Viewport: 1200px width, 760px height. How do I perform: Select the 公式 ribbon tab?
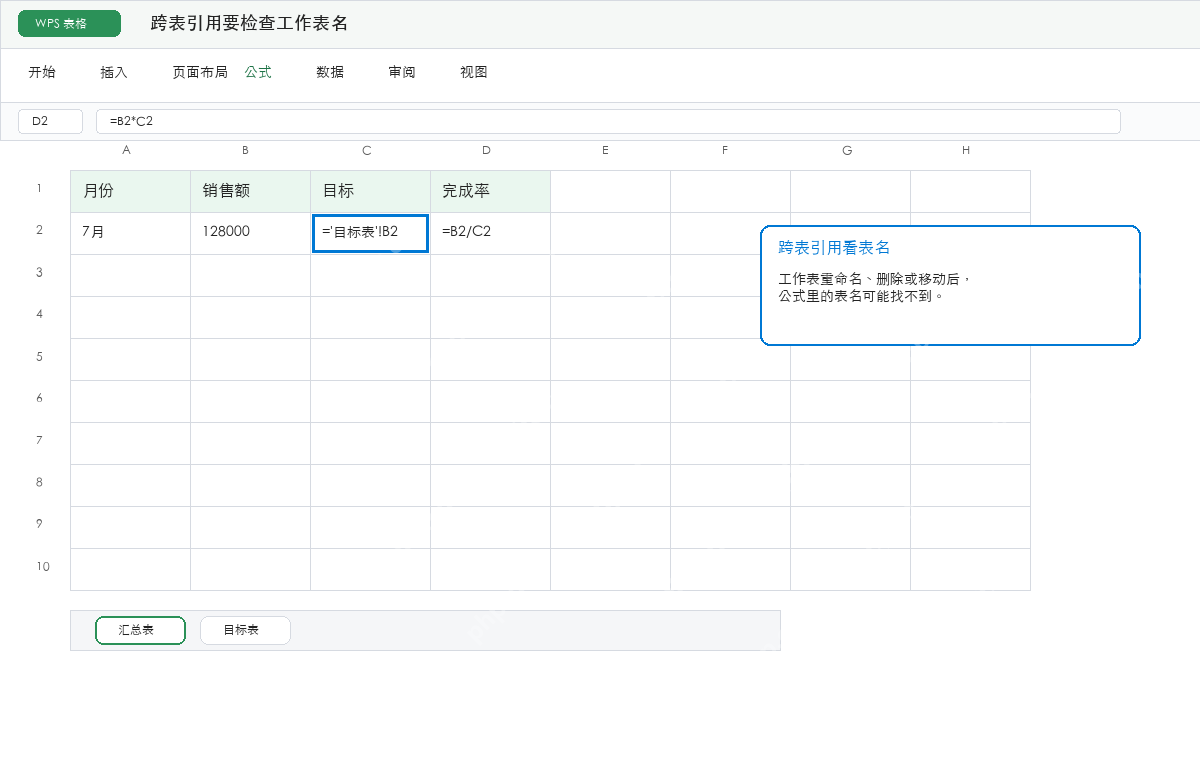pos(258,72)
